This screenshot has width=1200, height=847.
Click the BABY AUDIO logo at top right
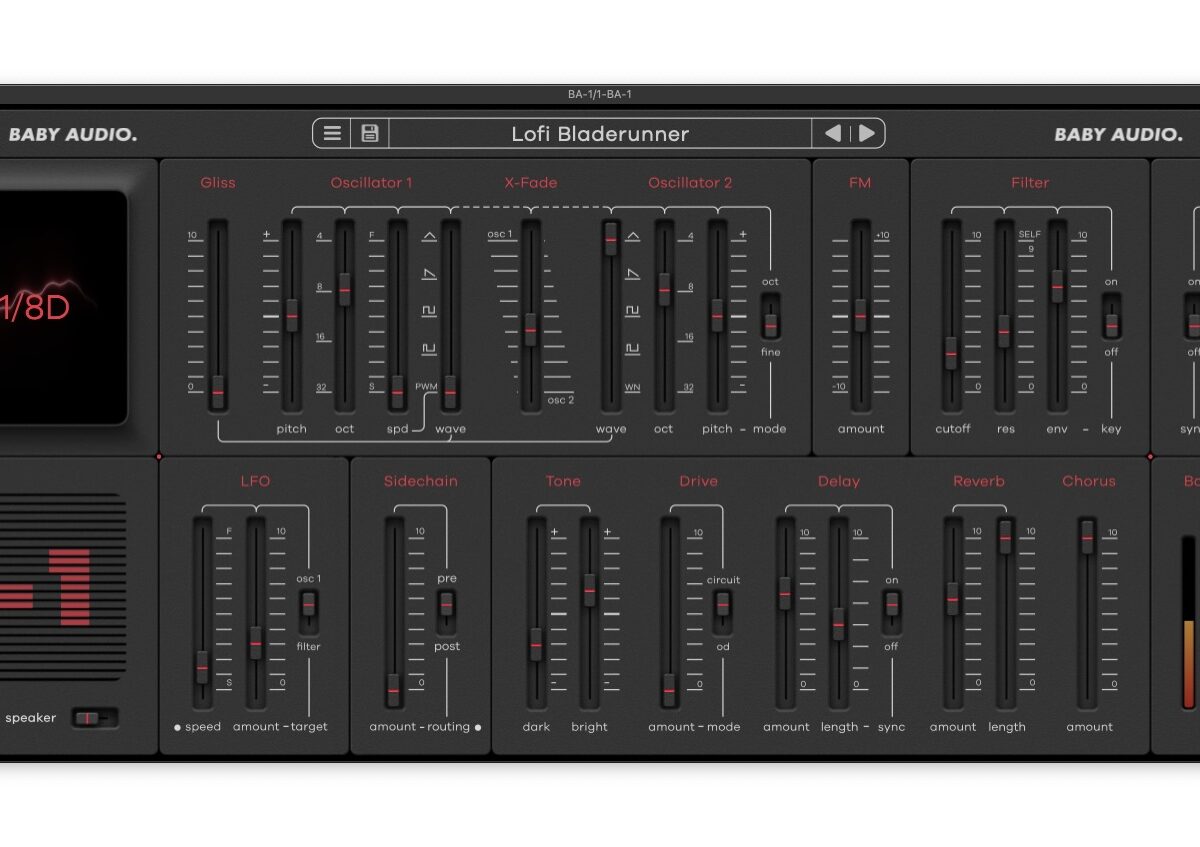tap(1118, 134)
